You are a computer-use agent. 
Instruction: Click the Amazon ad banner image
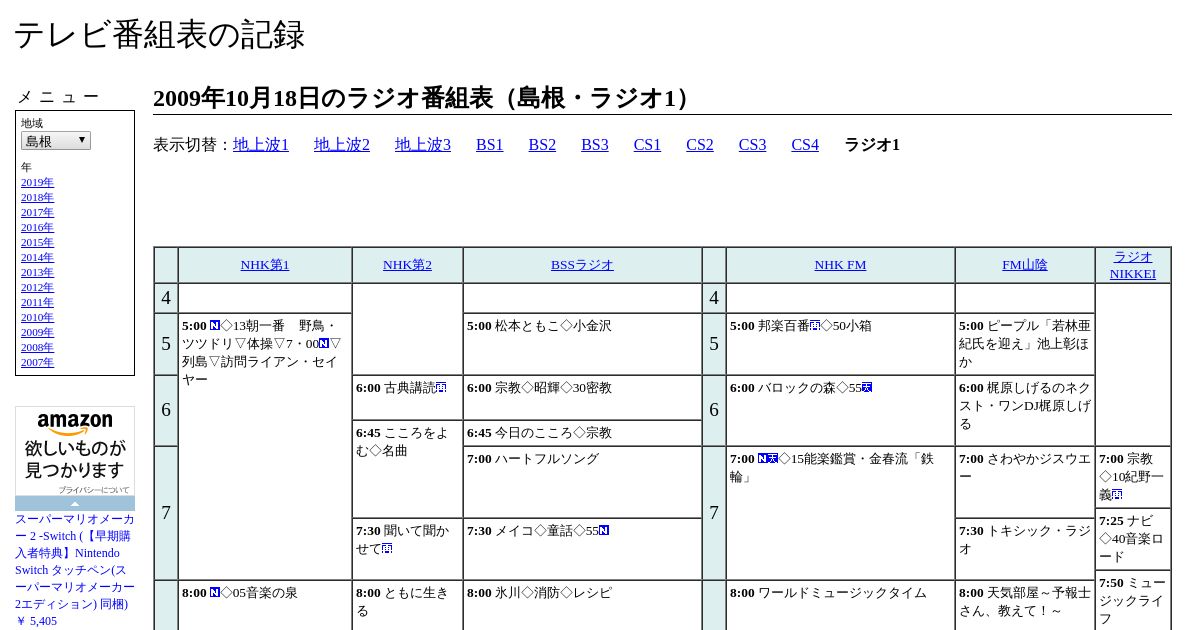(x=75, y=451)
